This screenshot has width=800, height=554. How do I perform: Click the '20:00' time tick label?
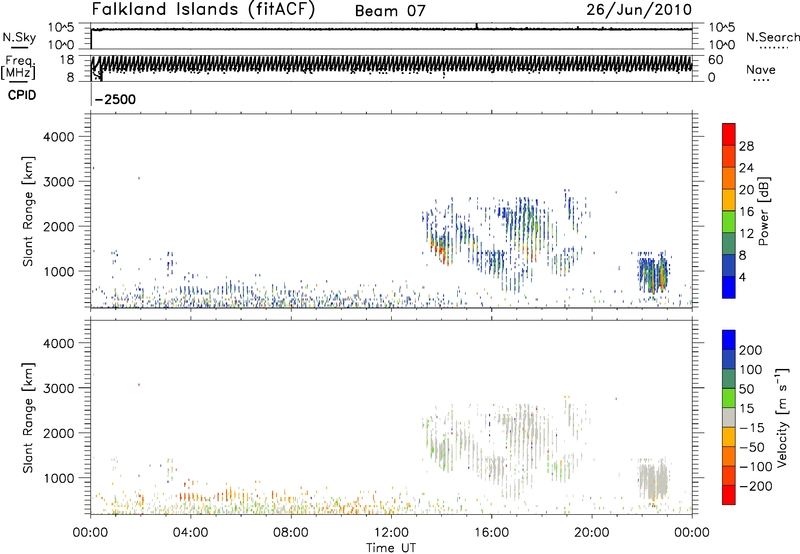click(591, 533)
